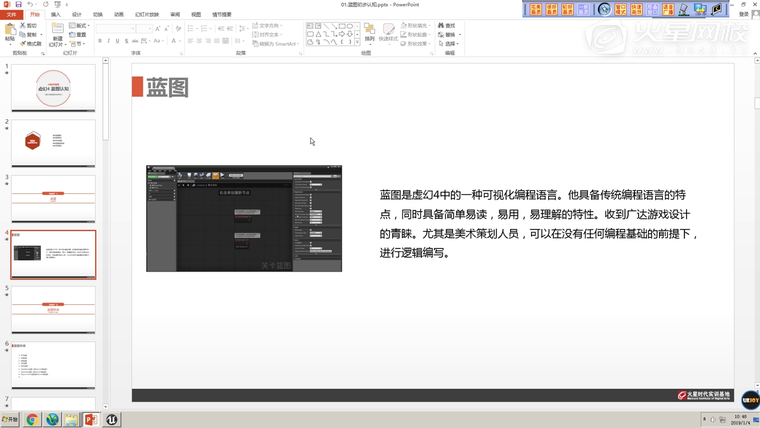The image size is (760, 428).
Task: Toggle Underline formatting button
Action: click(118, 41)
